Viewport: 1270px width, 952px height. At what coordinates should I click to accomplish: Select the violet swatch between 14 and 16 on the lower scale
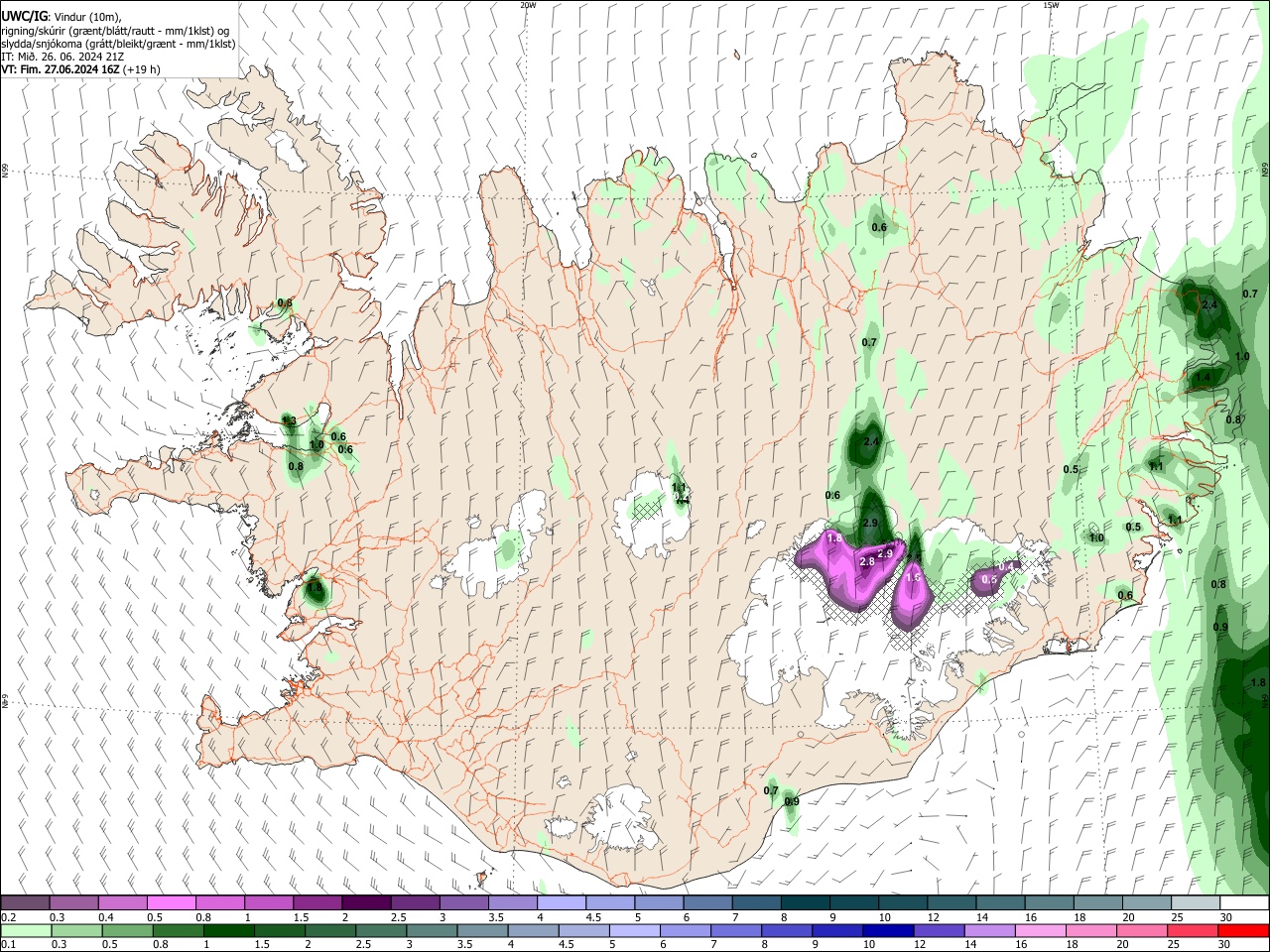tap(989, 930)
